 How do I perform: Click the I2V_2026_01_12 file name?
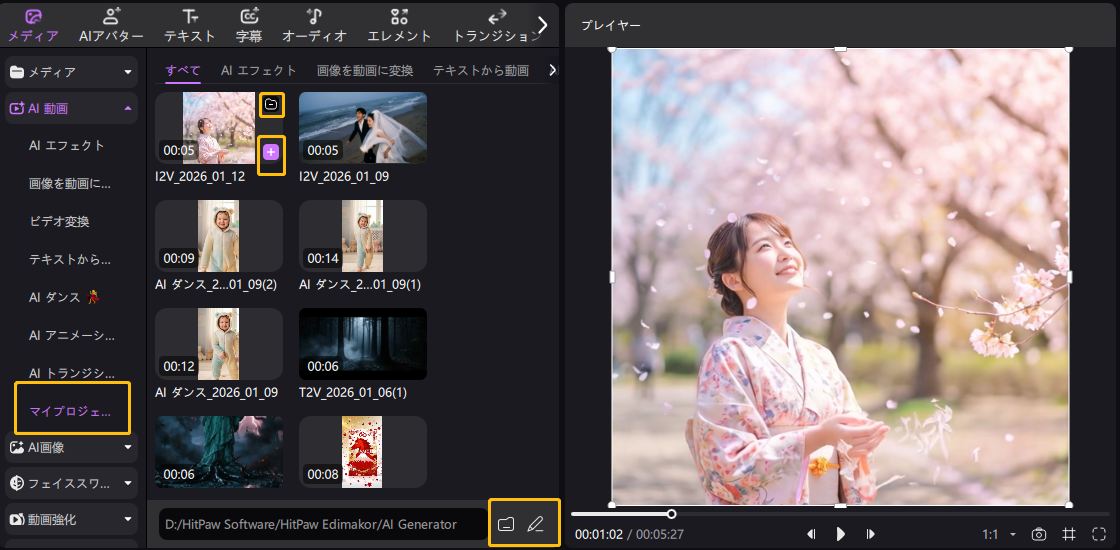point(200,176)
